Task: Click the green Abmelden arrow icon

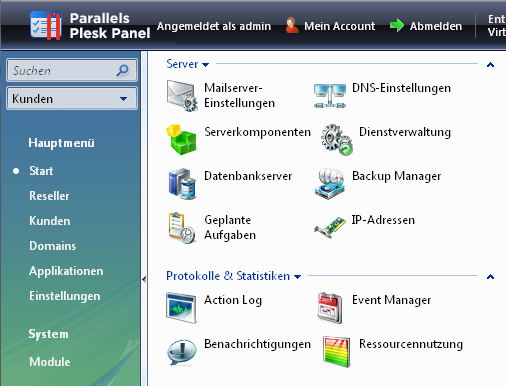Action: (397, 25)
